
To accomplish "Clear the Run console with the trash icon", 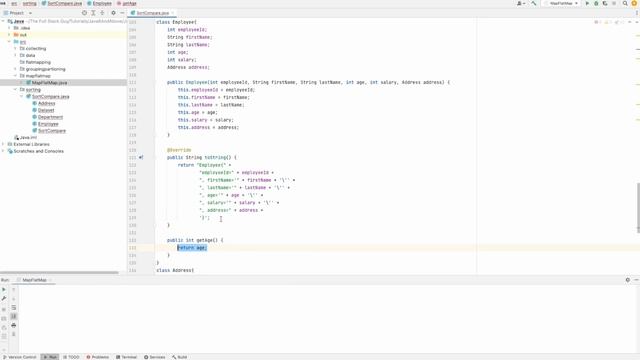I will tap(13, 334).
